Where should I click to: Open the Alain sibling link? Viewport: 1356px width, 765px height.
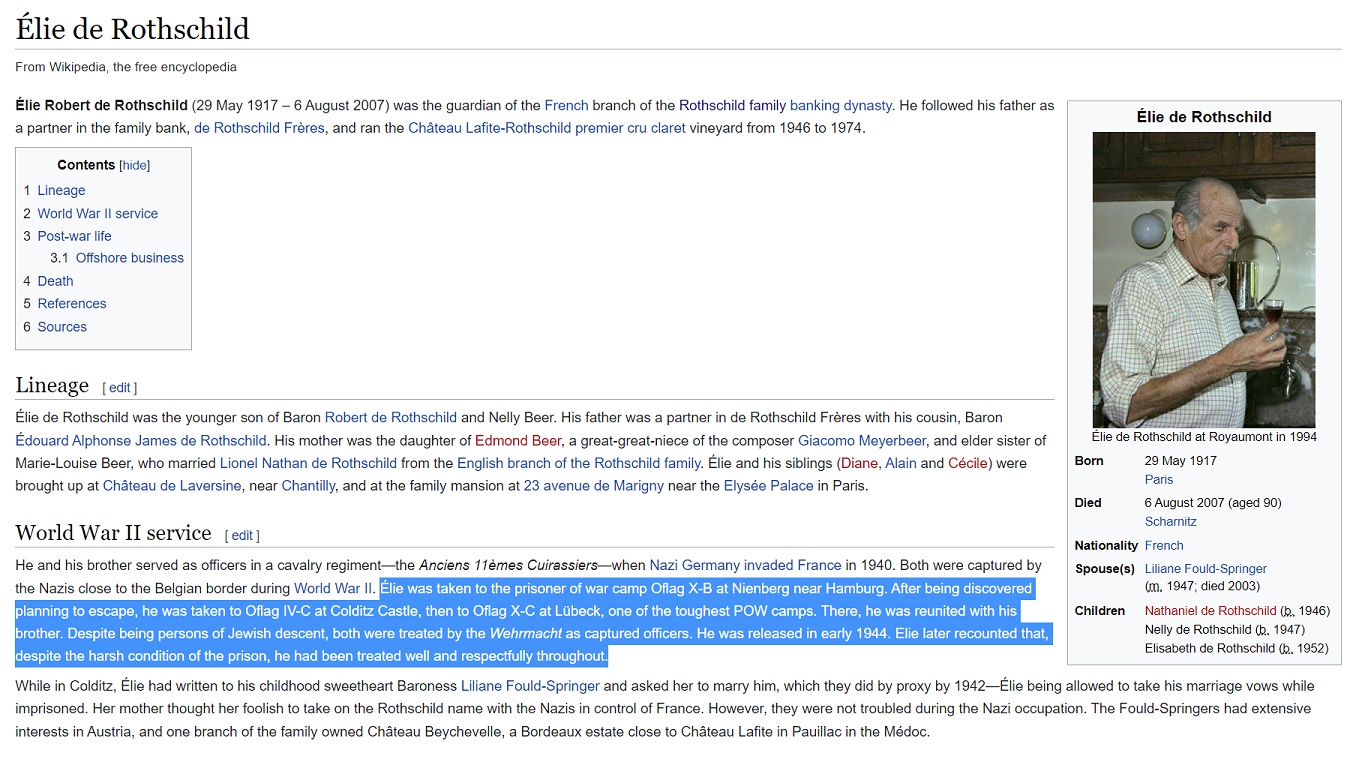[x=901, y=463]
